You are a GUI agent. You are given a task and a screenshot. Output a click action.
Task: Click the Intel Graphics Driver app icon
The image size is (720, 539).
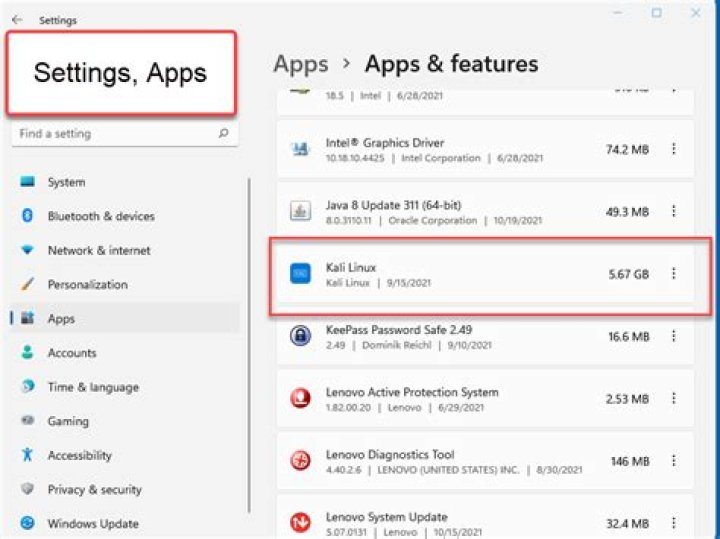tap(300, 149)
